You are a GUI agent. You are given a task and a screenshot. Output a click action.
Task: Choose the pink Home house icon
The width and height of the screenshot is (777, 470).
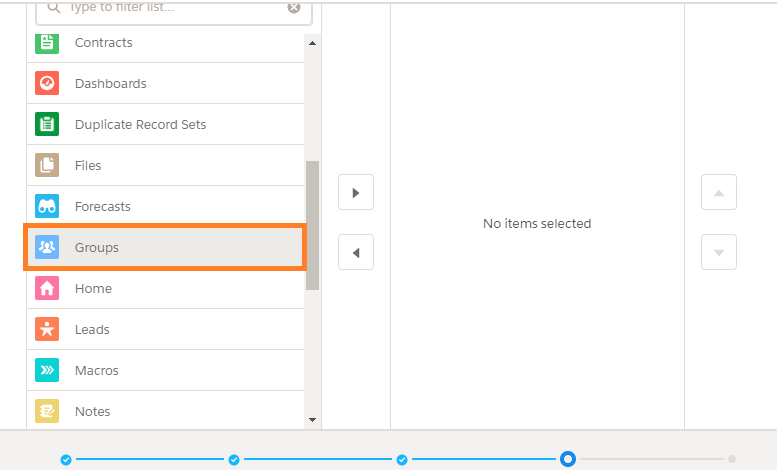tap(47, 288)
